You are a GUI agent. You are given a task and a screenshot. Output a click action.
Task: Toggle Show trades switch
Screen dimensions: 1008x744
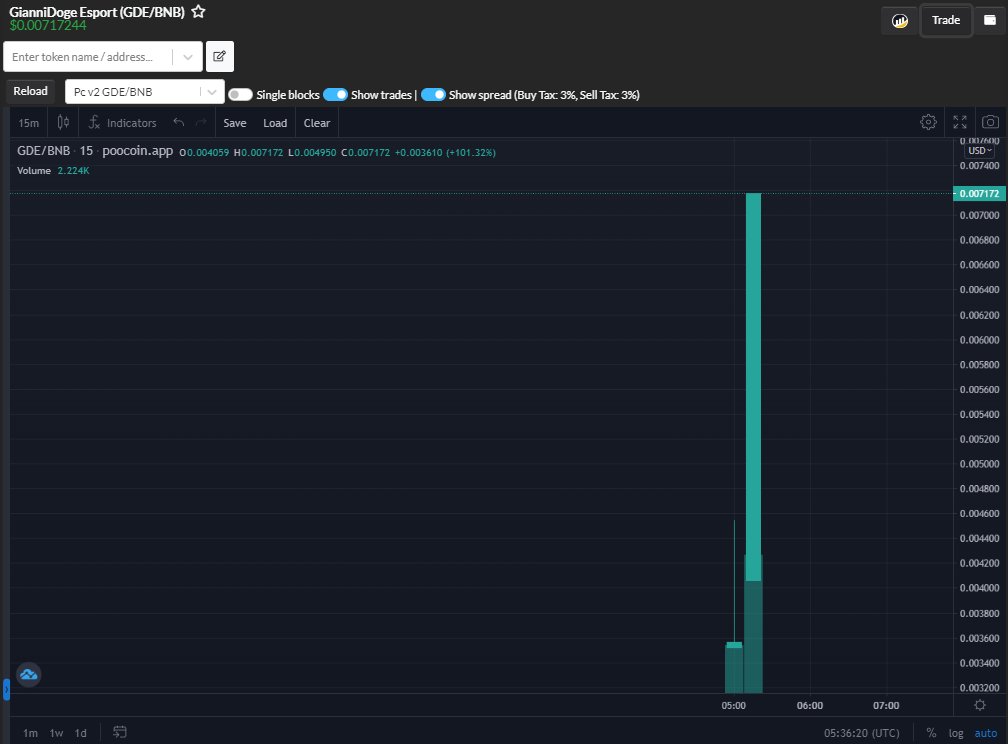tap(335, 95)
